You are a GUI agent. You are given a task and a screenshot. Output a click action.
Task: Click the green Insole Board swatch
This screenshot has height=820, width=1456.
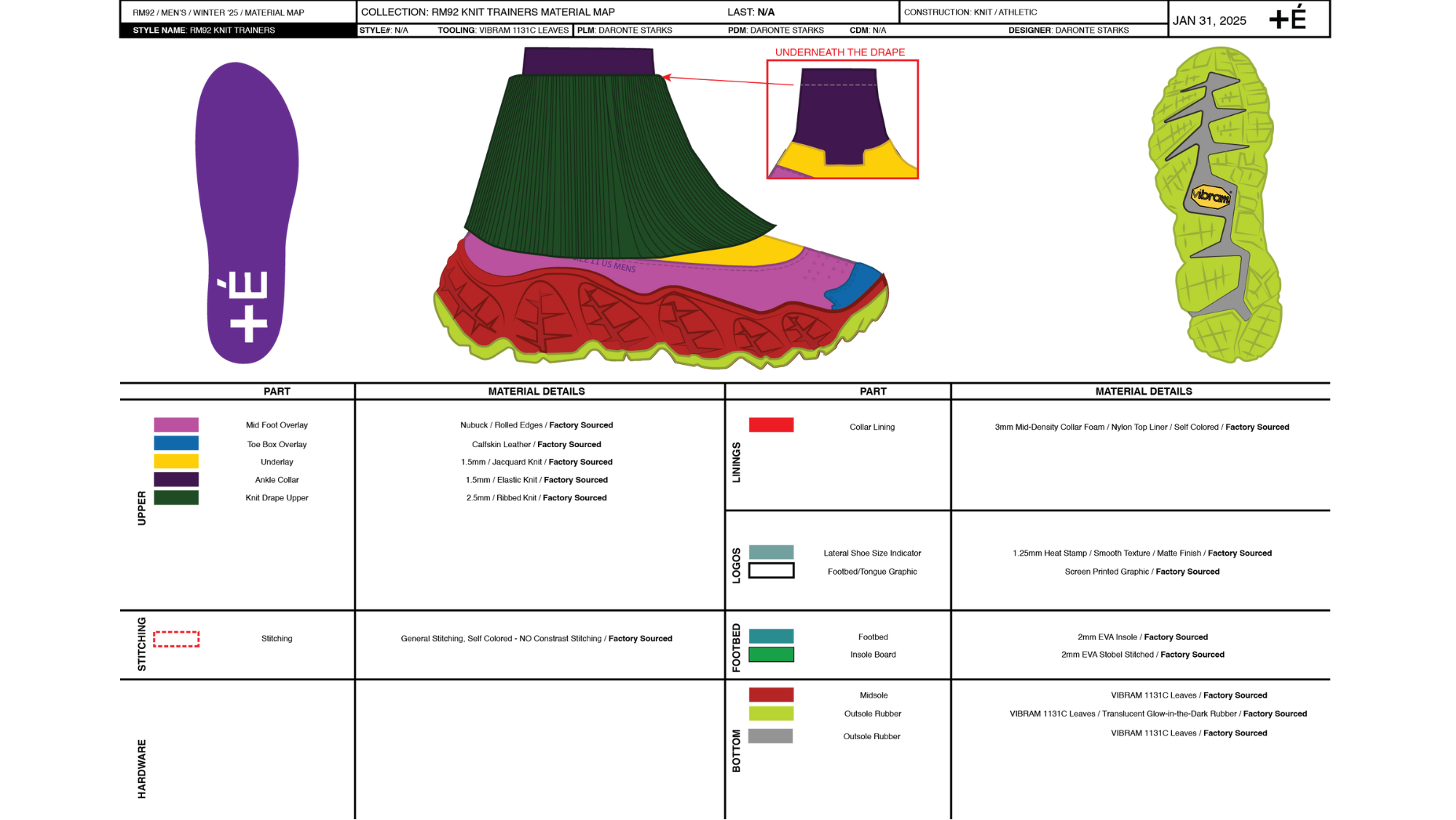[x=771, y=655]
